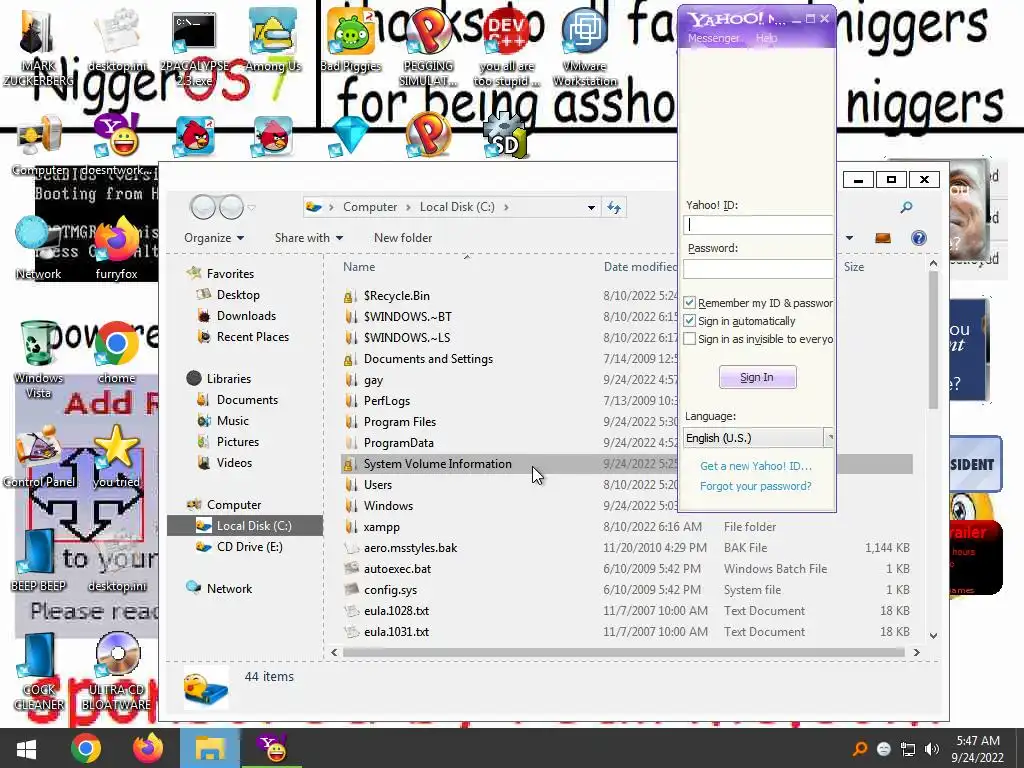Focus the Password input field
Viewport: 1024px width, 768px height.
pyautogui.click(x=758, y=268)
